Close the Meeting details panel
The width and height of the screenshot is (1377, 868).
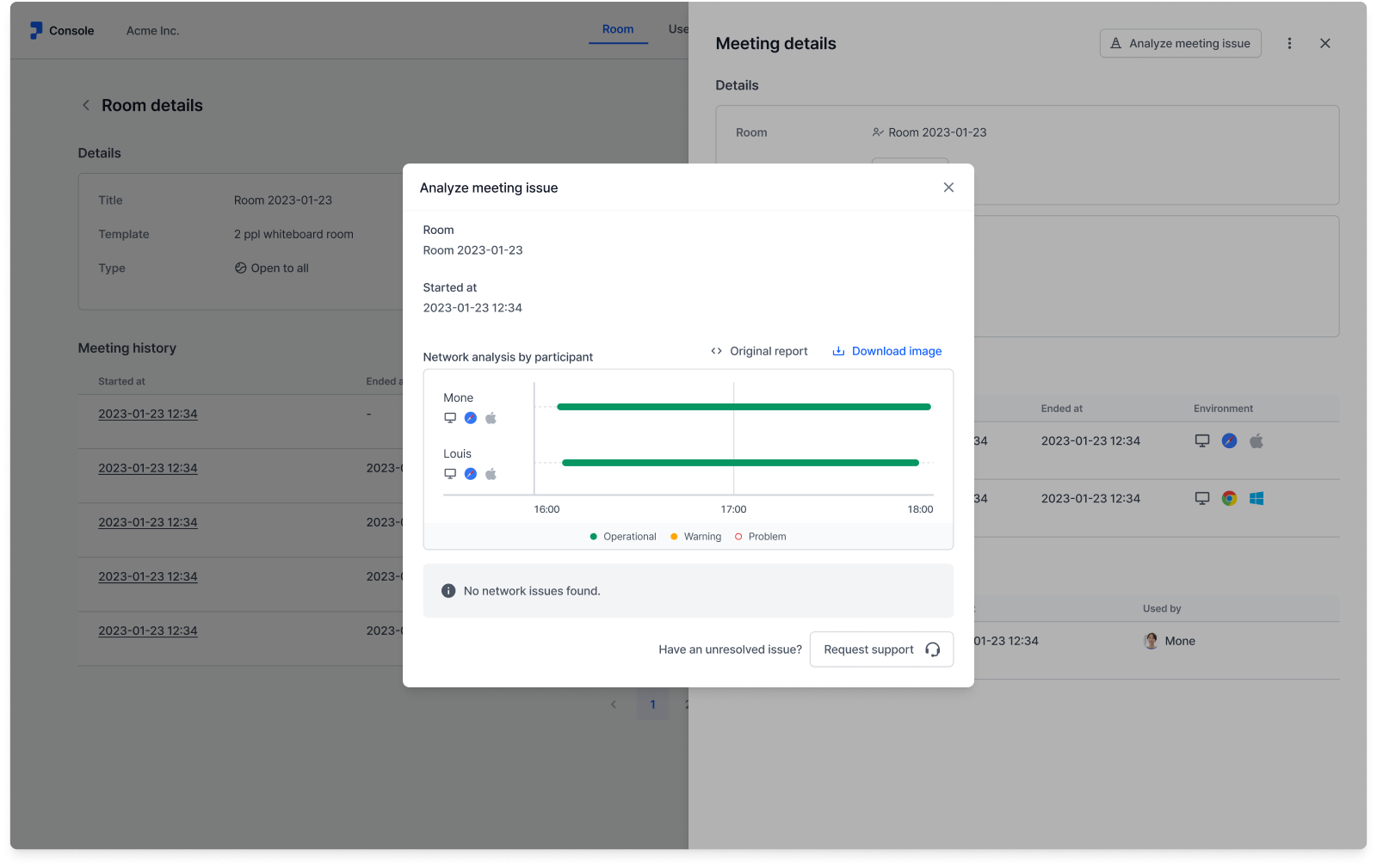click(x=1325, y=43)
